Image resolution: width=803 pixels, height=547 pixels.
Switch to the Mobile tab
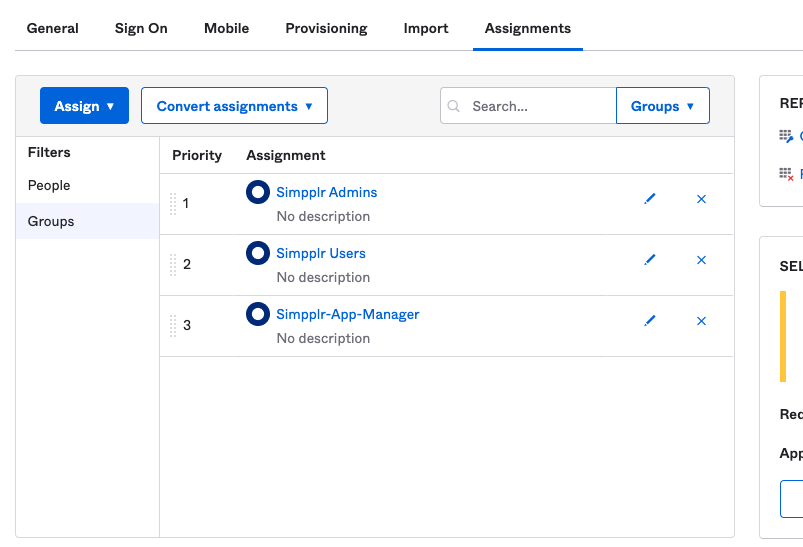click(226, 28)
